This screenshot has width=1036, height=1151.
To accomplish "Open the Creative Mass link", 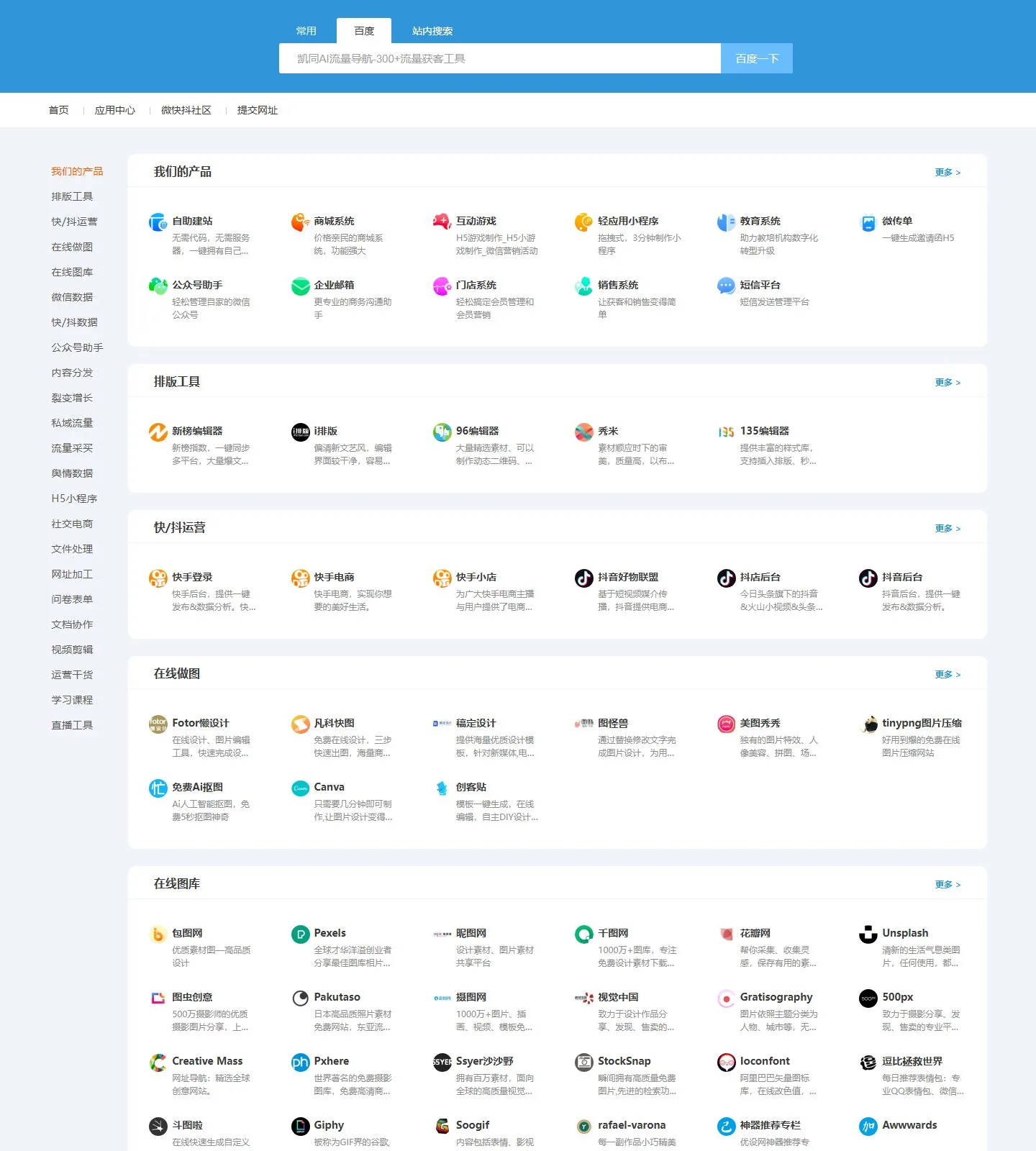I will pyautogui.click(x=207, y=1061).
